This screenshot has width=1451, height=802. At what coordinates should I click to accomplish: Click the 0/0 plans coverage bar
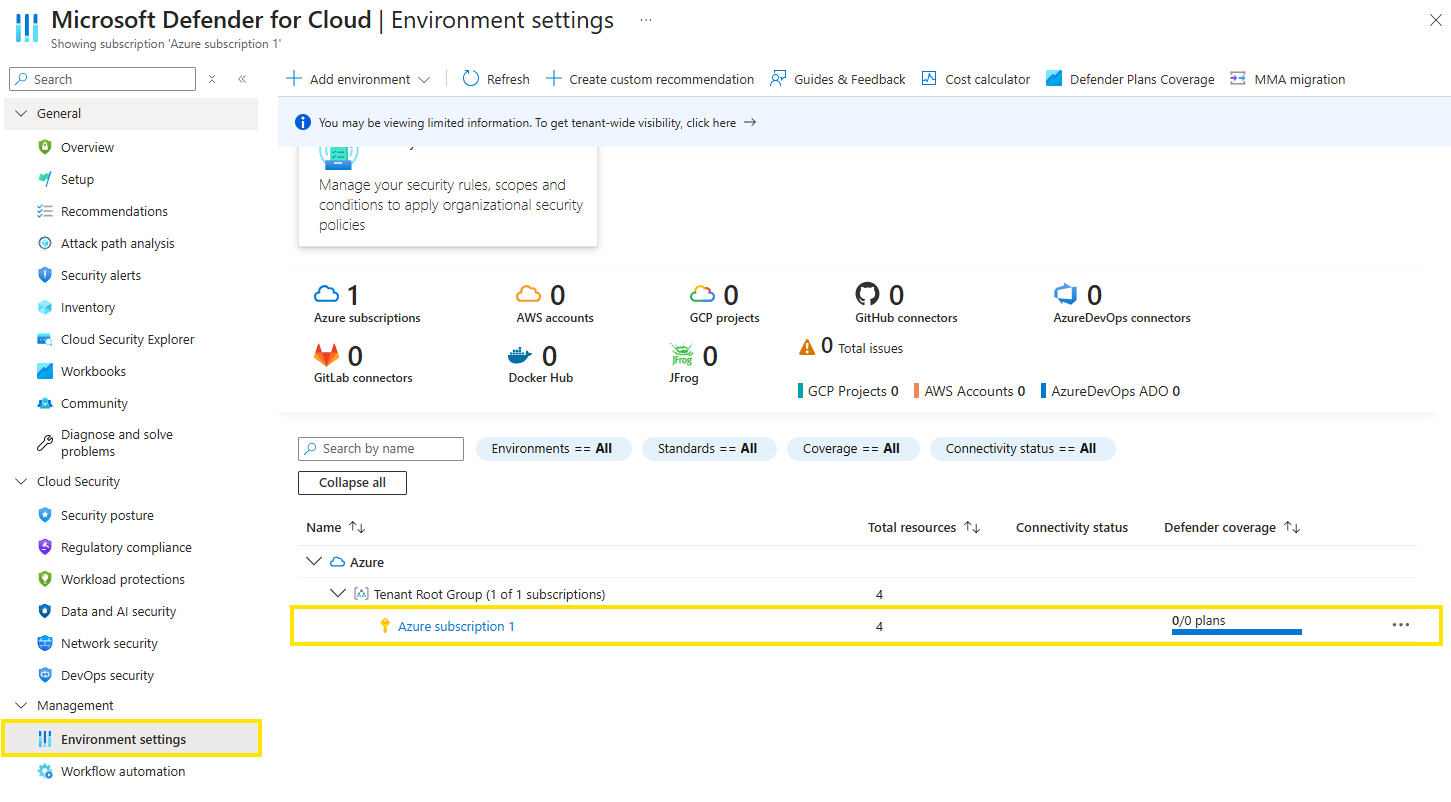tap(1237, 632)
